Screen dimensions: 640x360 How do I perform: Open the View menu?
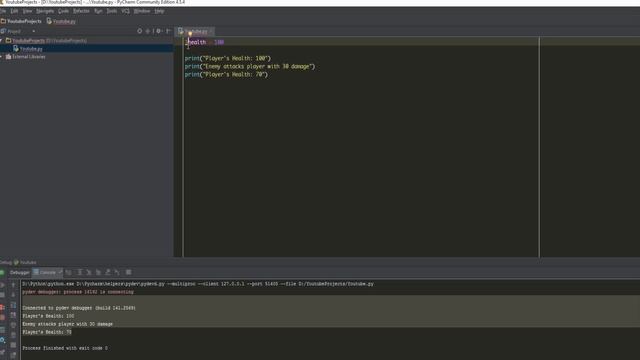[x=27, y=11]
